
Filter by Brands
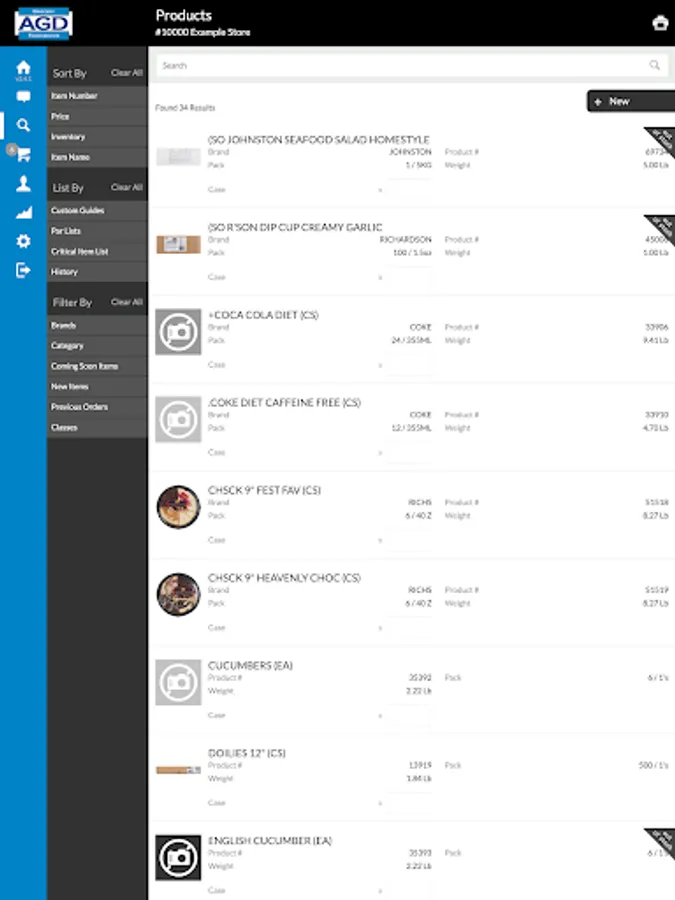(97, 325)
